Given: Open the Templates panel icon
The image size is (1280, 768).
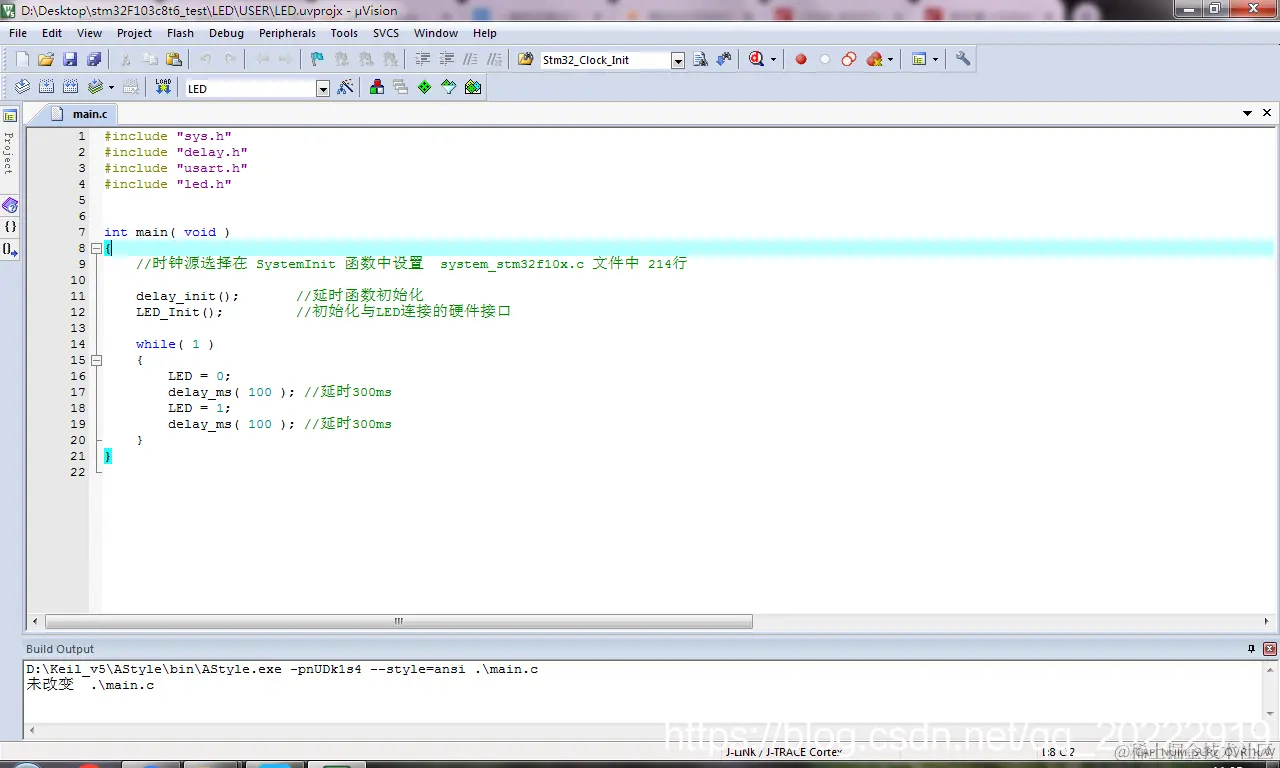Looking at the screenshot, I should [10, 250].
